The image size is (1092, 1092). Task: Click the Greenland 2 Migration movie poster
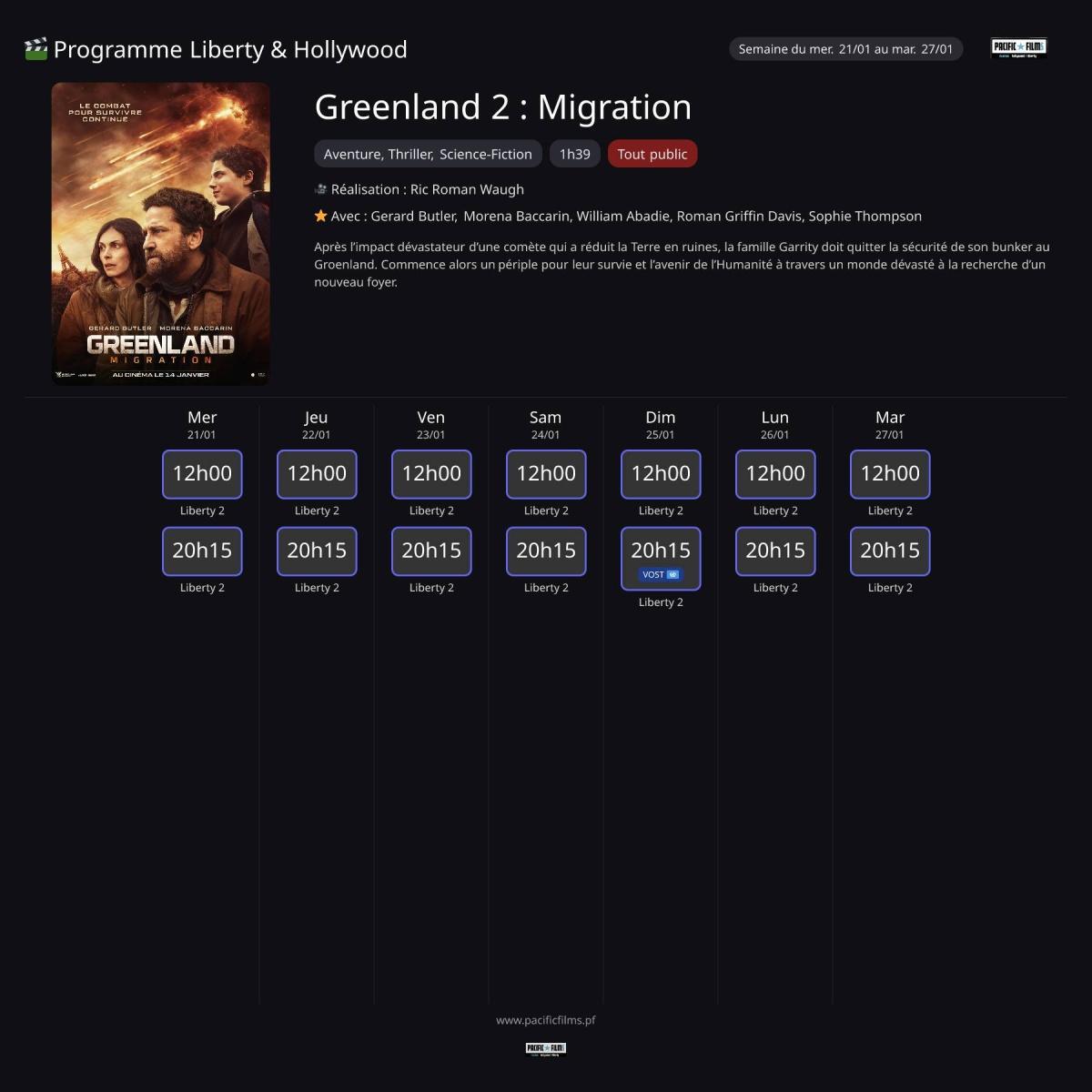click(161, 233)
